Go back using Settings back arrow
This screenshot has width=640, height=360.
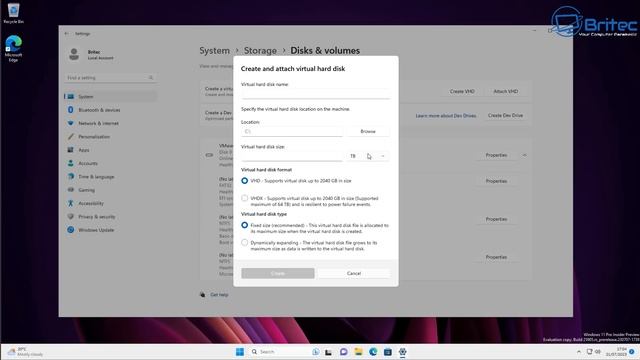point(67,33)
